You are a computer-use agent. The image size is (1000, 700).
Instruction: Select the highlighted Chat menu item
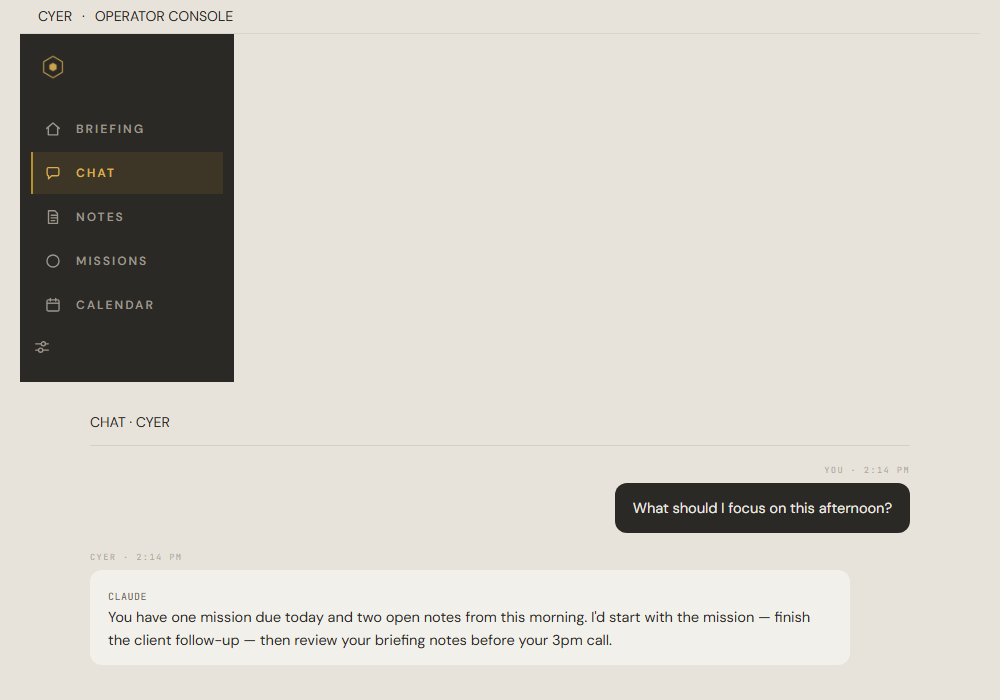pyautogui.click(x=127, y=173)
